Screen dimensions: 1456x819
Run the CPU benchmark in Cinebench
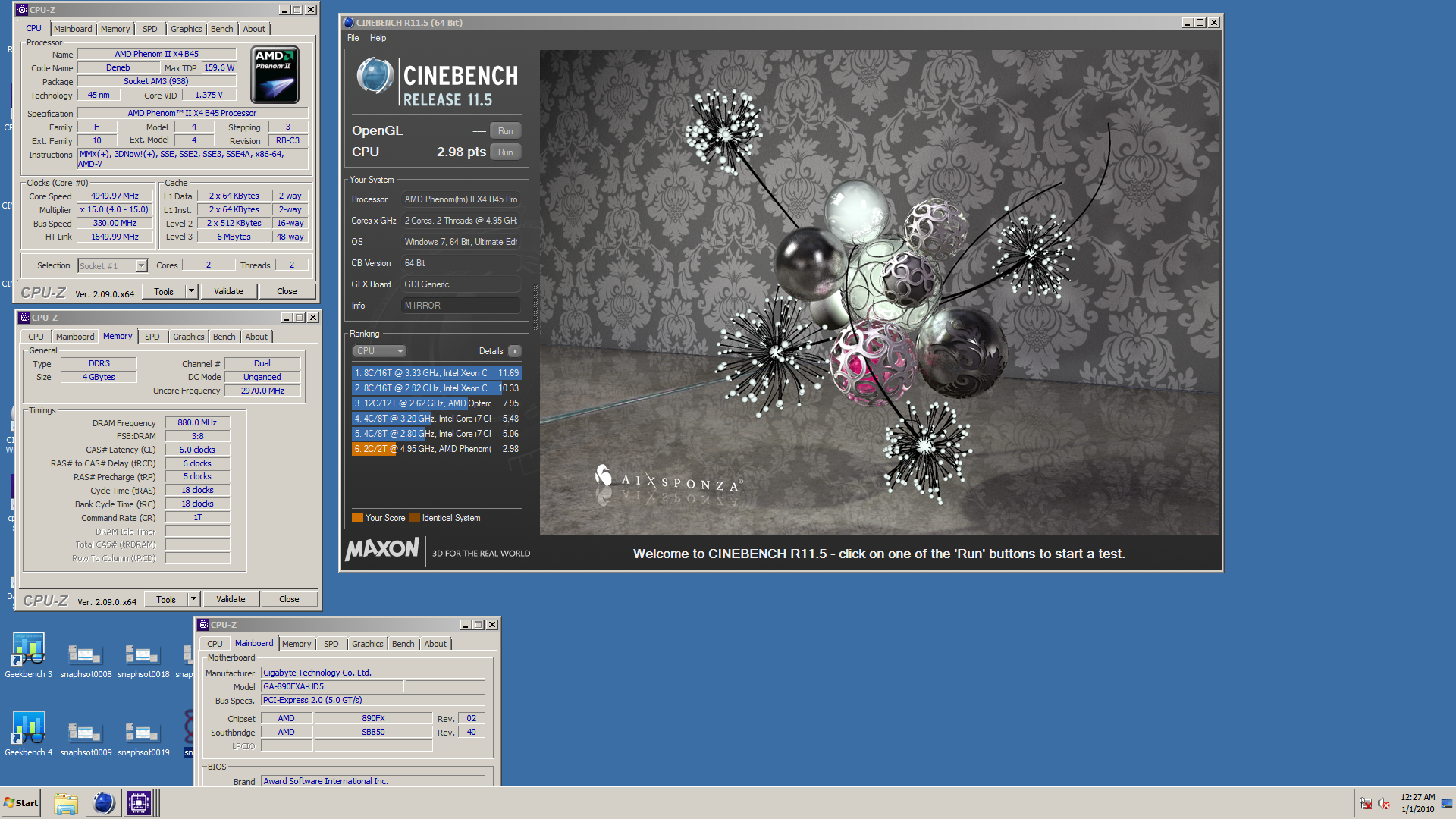(506, 152)
